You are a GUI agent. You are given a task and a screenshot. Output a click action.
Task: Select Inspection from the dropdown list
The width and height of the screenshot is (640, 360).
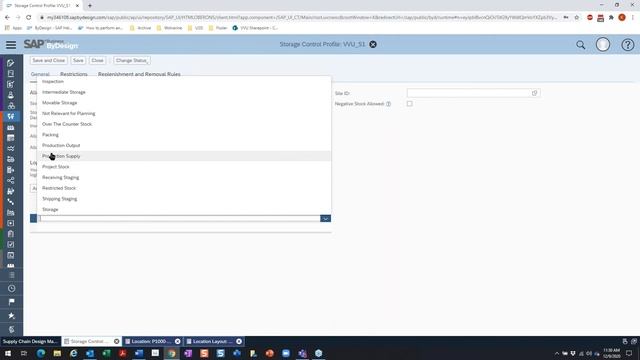point(184,82)
